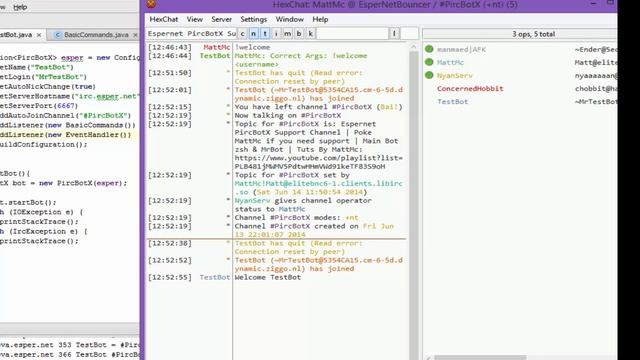The image size is (640, 360).
Task: Click NyanServ nick in operator status message
Action: (252, 201)
